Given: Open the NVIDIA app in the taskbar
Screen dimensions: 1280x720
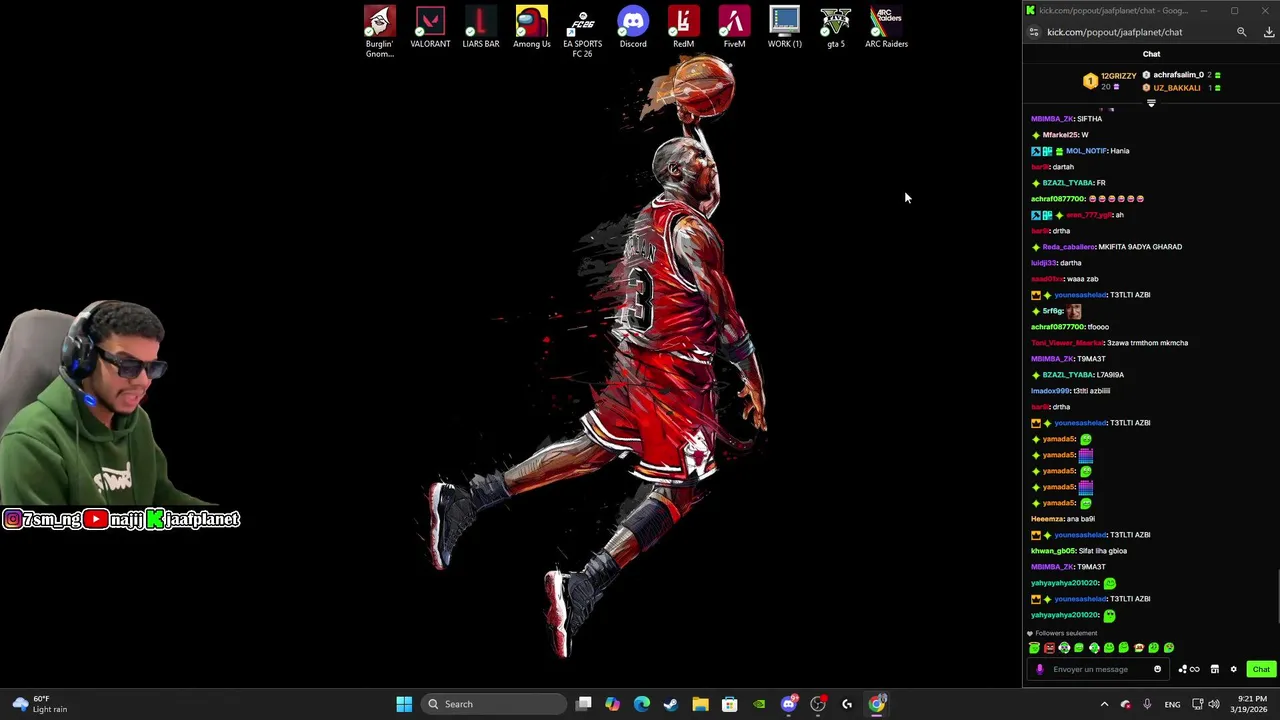Looking at the screenshot, I should coord(759,704).
